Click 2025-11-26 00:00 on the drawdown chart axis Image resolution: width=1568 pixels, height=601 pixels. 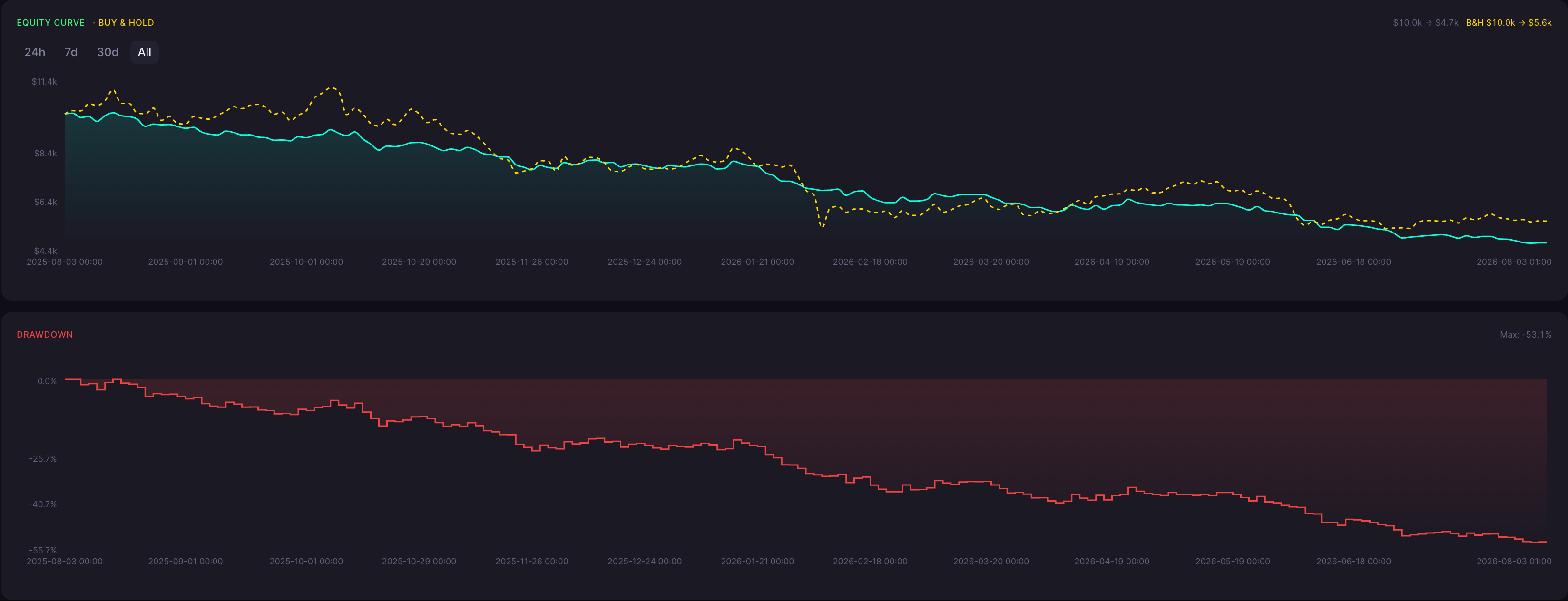point(532,562)
